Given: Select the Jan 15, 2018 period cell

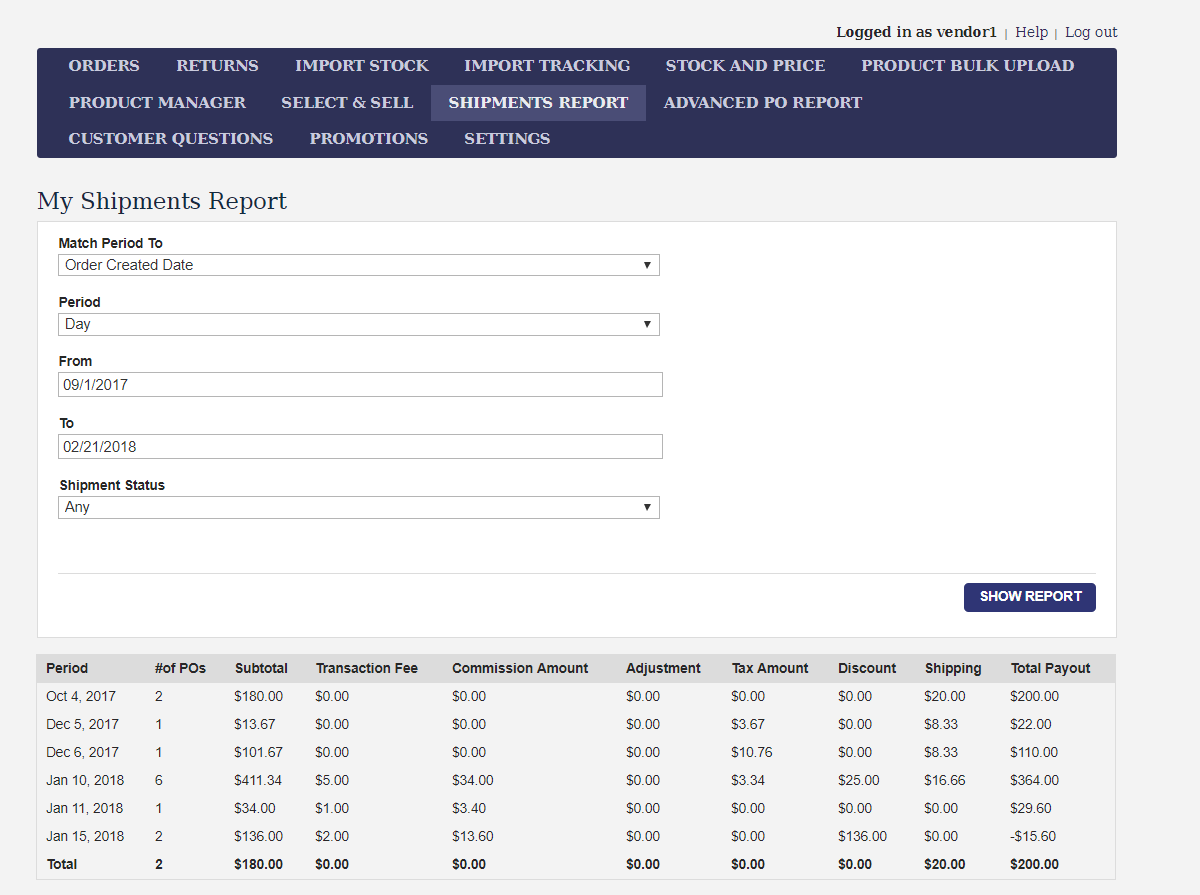Looking at the screenshot, I should coord(85,836).
